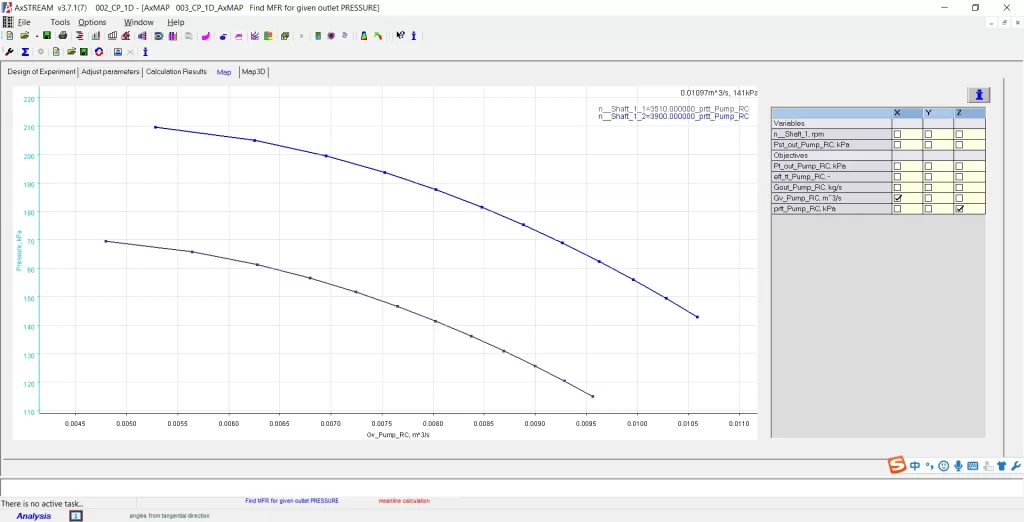The width and height of the screenshot is (1024, 522).
Task: Check Y axis for prtt_Pump_RC, kPa
Action: coord(928,209)
